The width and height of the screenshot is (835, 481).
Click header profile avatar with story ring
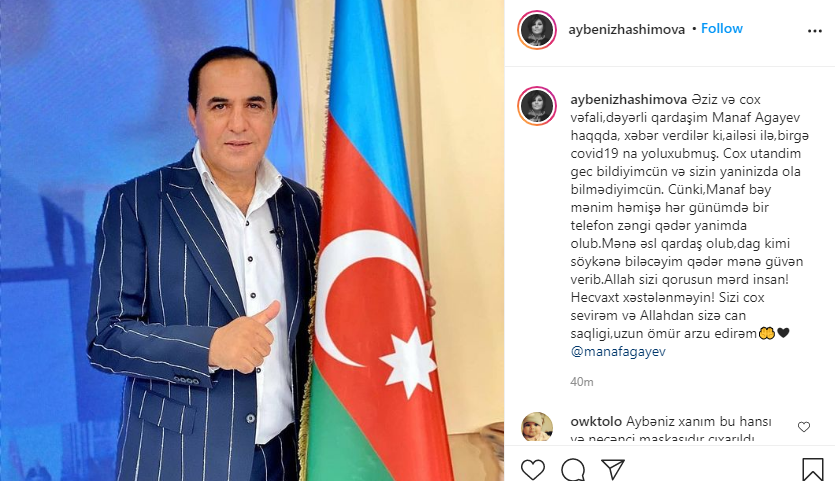[537, 30]
